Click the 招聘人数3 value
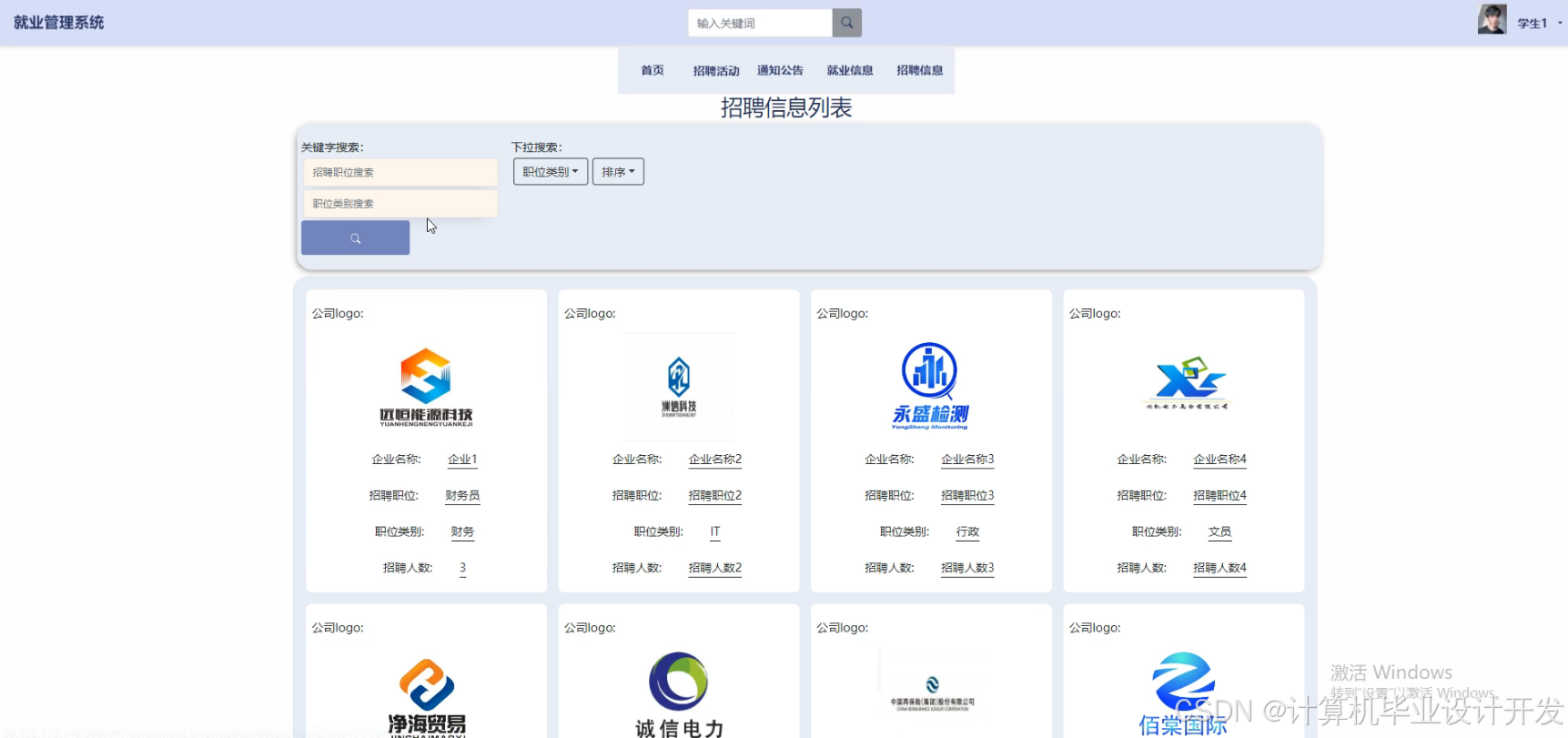1568x738 pixels. [967, 568]
